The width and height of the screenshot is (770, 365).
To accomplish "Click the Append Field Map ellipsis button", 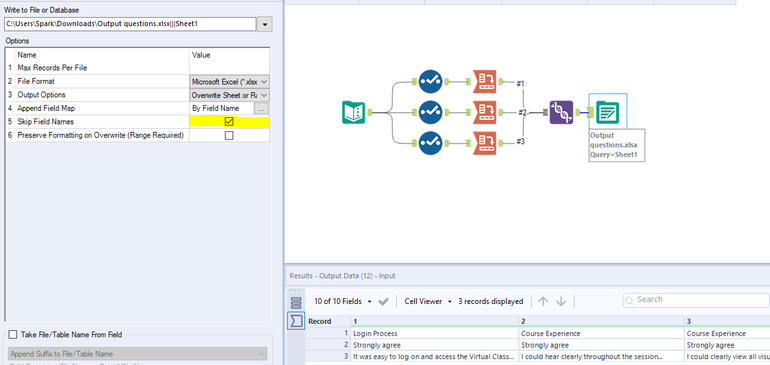I will 261,108.
